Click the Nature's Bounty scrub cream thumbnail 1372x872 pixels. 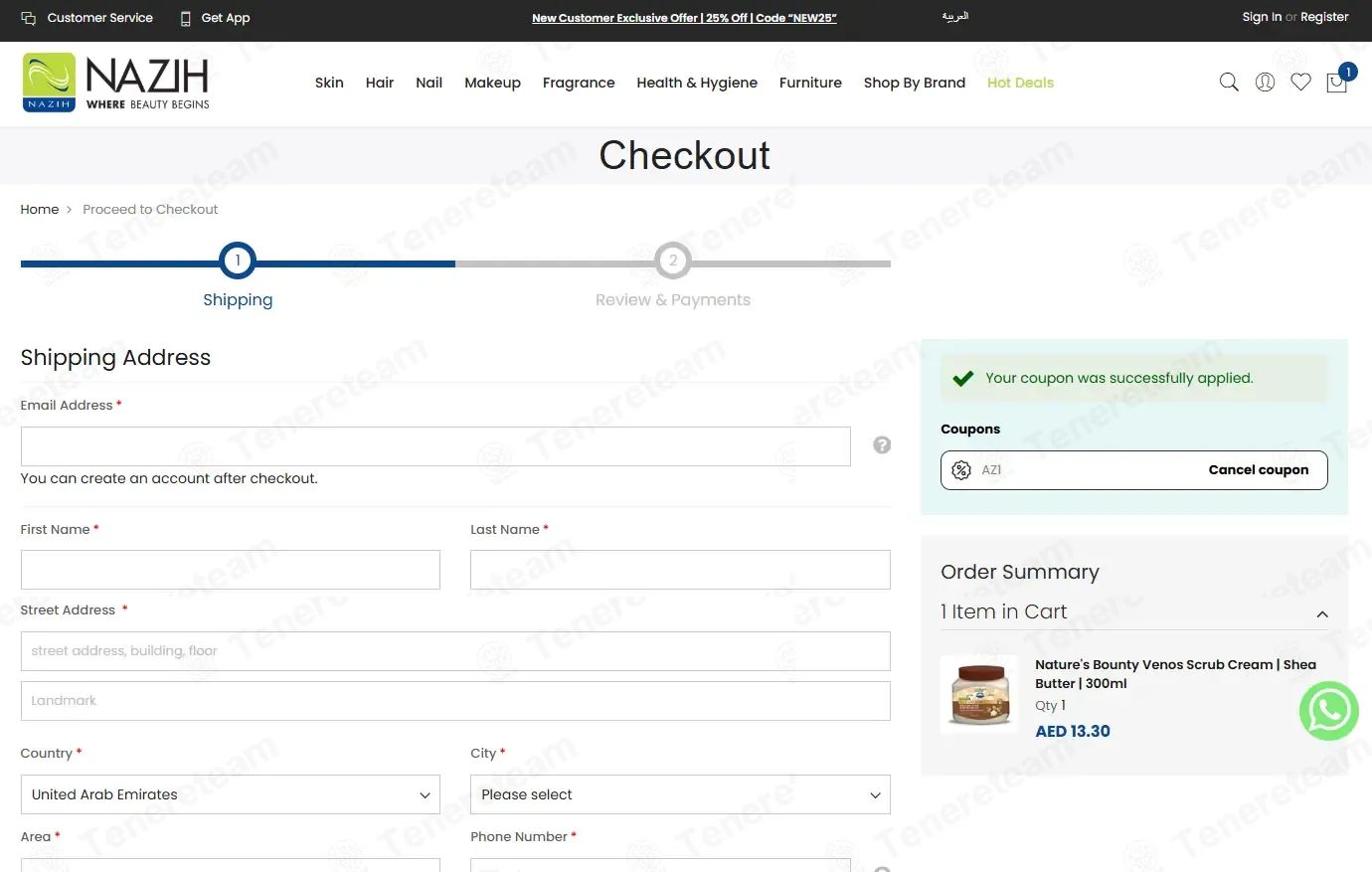980,694
